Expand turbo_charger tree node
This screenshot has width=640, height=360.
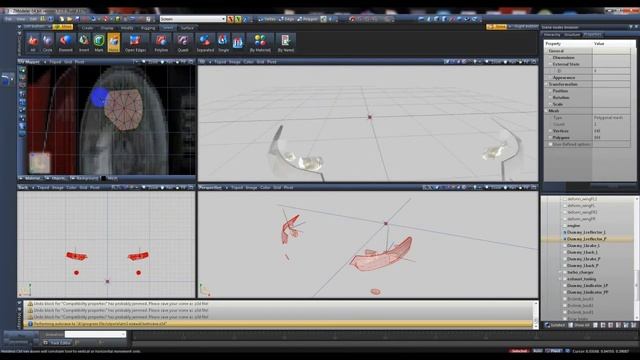click(x=560, y=272)
